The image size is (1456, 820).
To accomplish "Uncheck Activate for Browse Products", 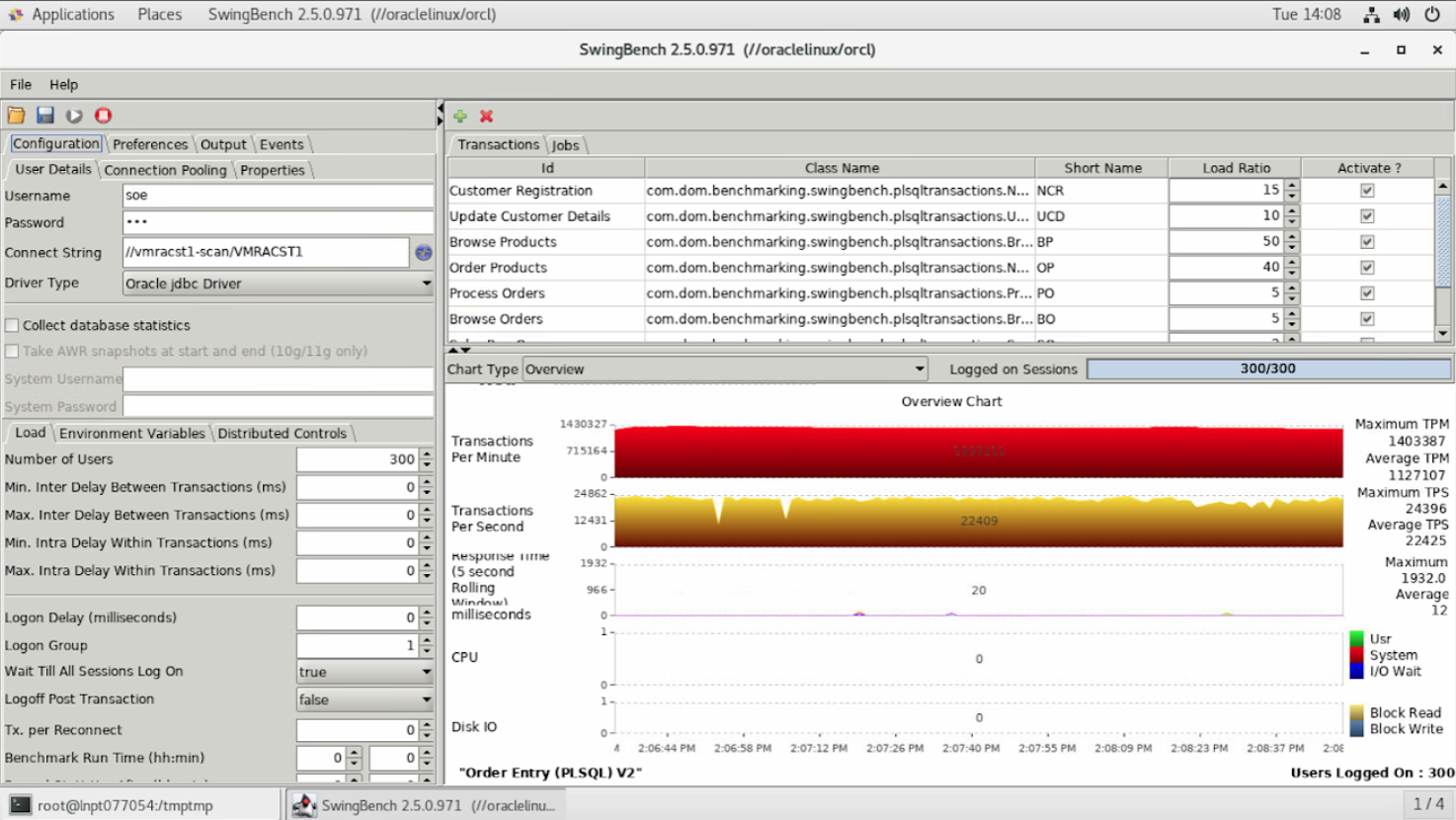I will pyautogui.click(x=1367, y=242).
